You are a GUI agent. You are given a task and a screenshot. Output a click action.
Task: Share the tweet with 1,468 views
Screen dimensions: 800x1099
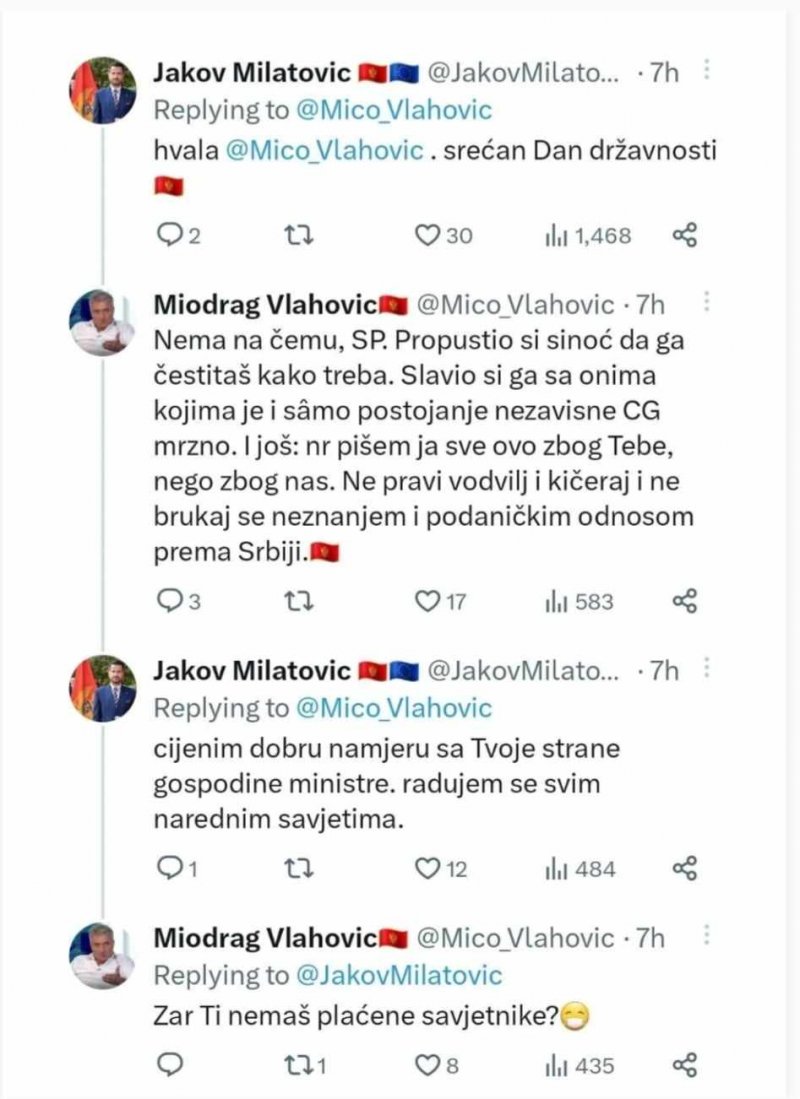pyautogui.click(x=684, y=235)
